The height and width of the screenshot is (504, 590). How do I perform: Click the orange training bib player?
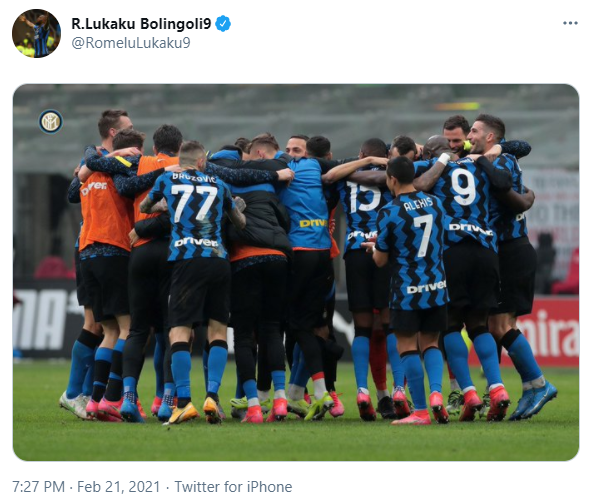(105, 207)
